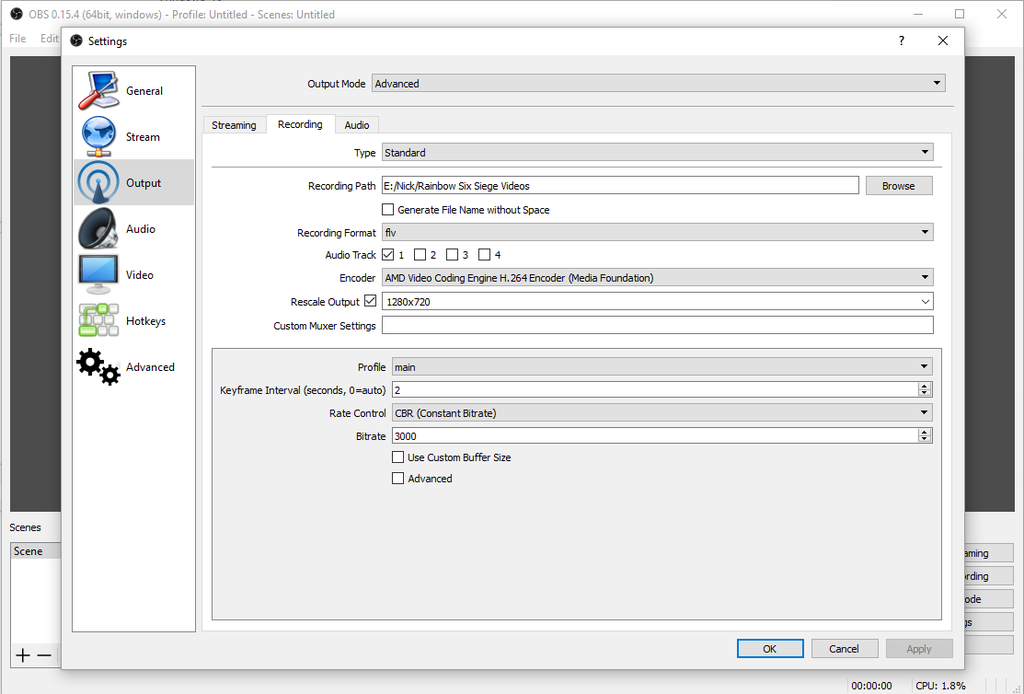Select the Output settings antenna icon

click(99, 183)
